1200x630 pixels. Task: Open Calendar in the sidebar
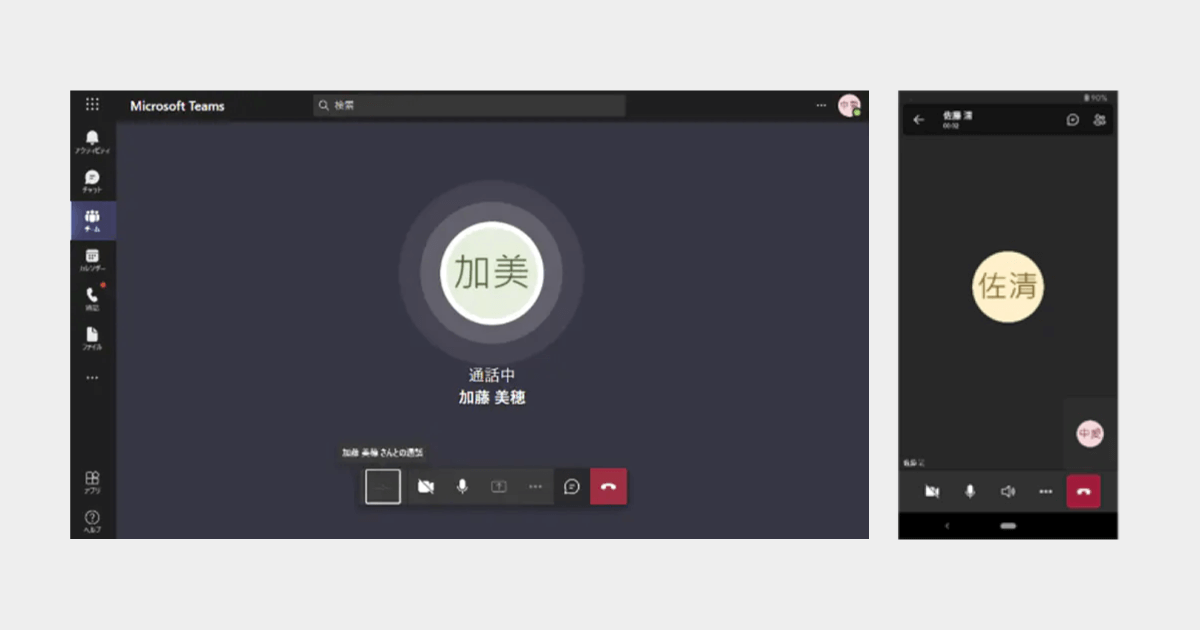pyautogui.click(x=92, y=260)
